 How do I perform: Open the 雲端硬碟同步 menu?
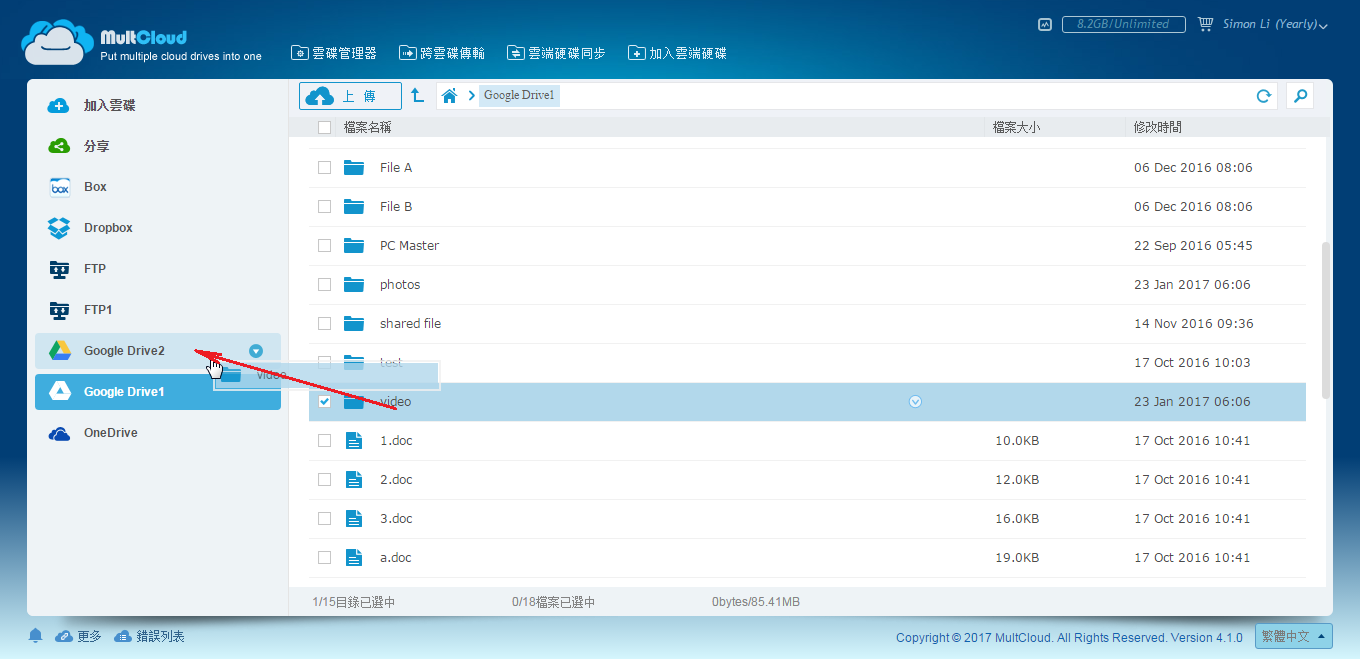(x=556, y=53)
